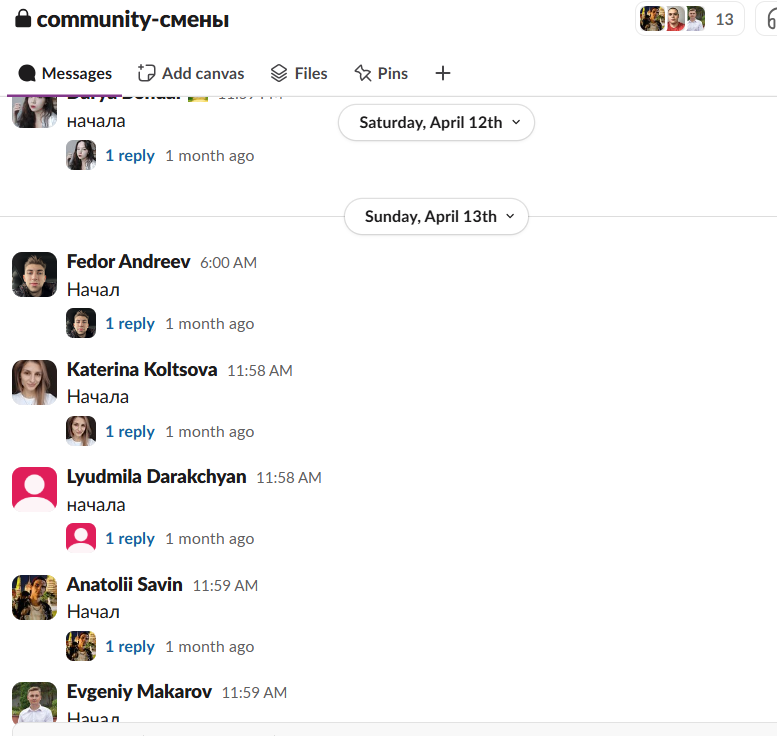
Task: Click Fedor Andreev's profile avatar
Action: point(34,275)
